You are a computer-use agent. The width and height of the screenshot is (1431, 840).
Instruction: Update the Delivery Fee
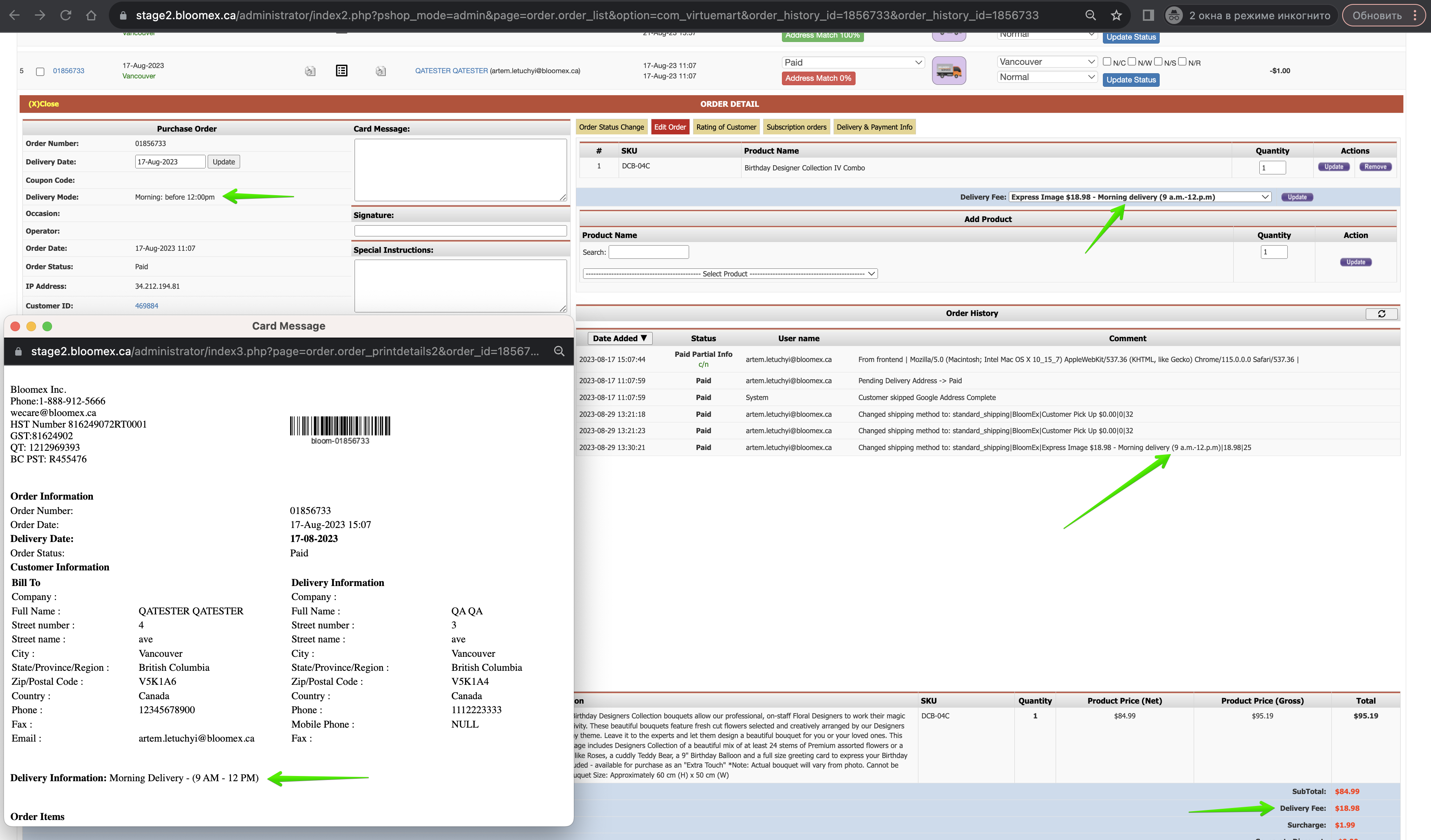point(1297,197)
